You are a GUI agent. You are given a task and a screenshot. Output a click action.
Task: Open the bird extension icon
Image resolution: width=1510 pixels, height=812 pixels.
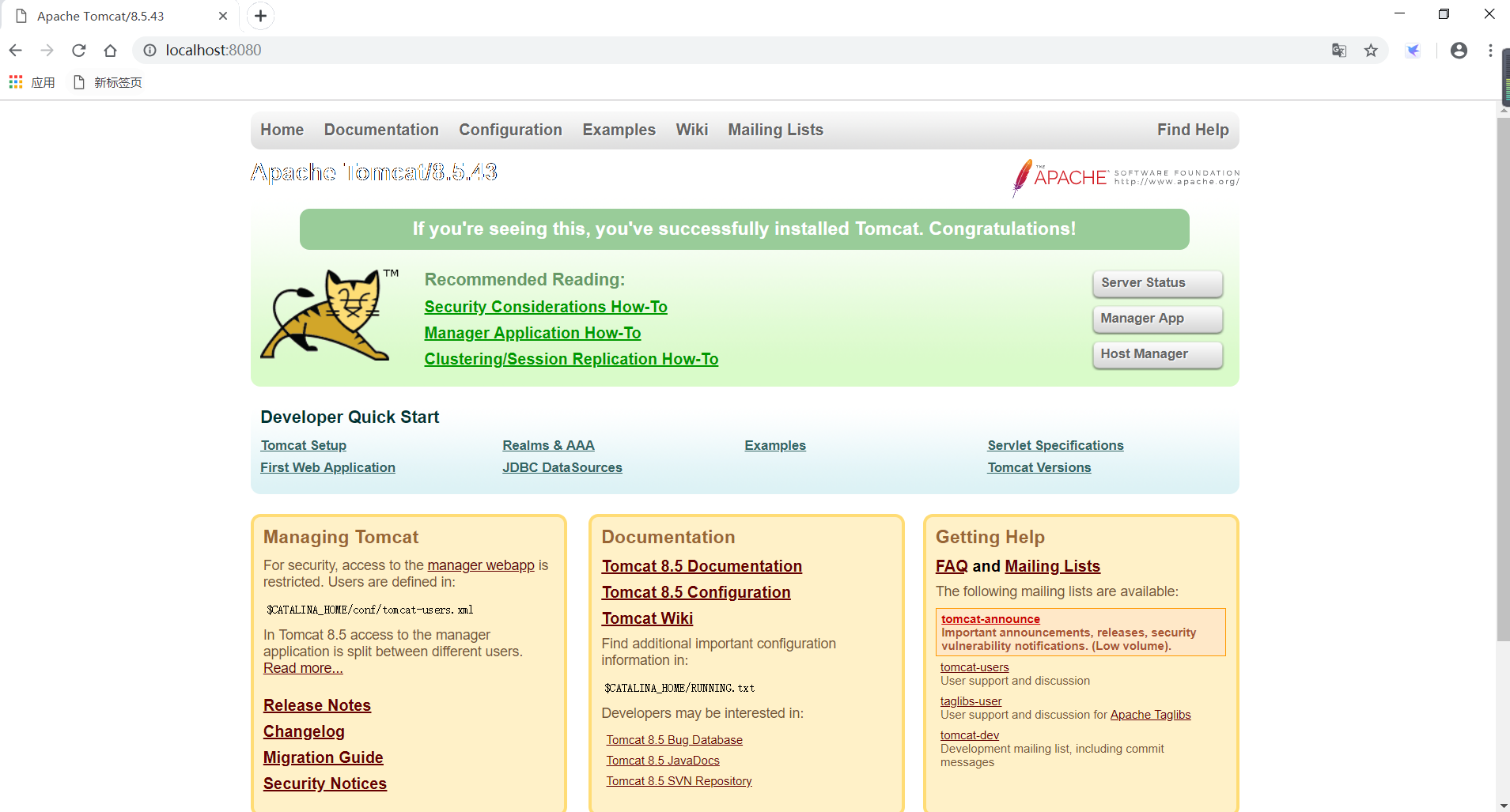click(x=1413, y=51)
